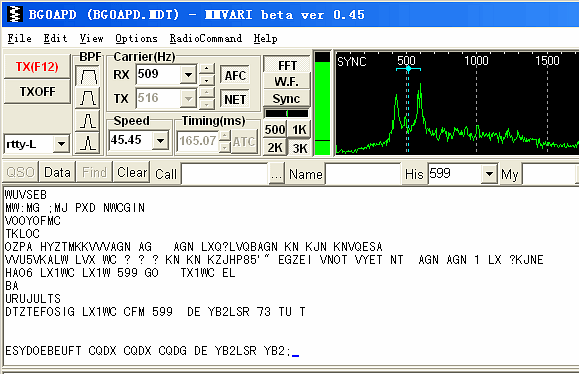579x374 pixels.
Task: Open the View menu
Action: 91,38
